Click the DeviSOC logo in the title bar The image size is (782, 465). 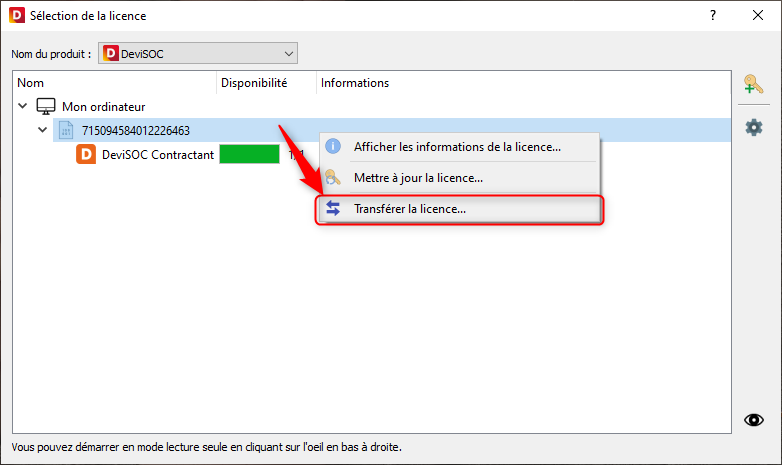pyautogui.click(x=16, y=15)
